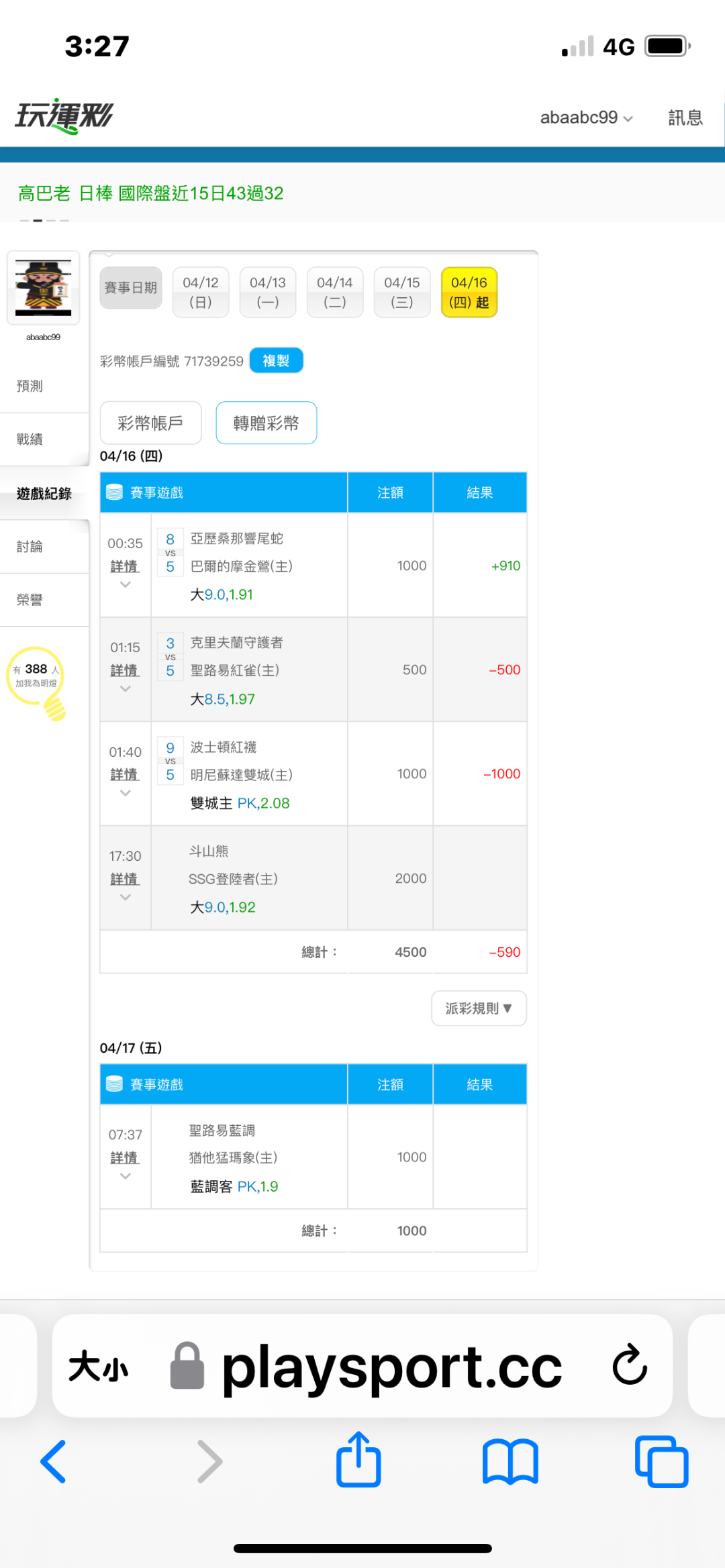Screen dimensions: 725x1568
Task: Open 戰績 in the sidebar
Action: coord(30,439)
